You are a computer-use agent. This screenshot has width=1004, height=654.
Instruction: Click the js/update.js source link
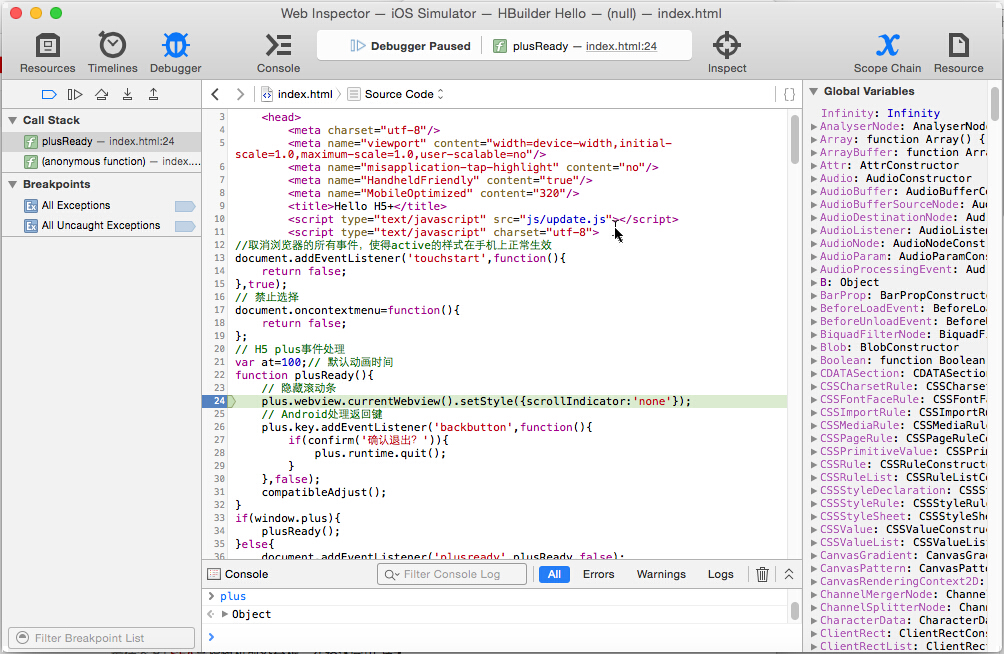pyautogui.click(x=565, y=219)
